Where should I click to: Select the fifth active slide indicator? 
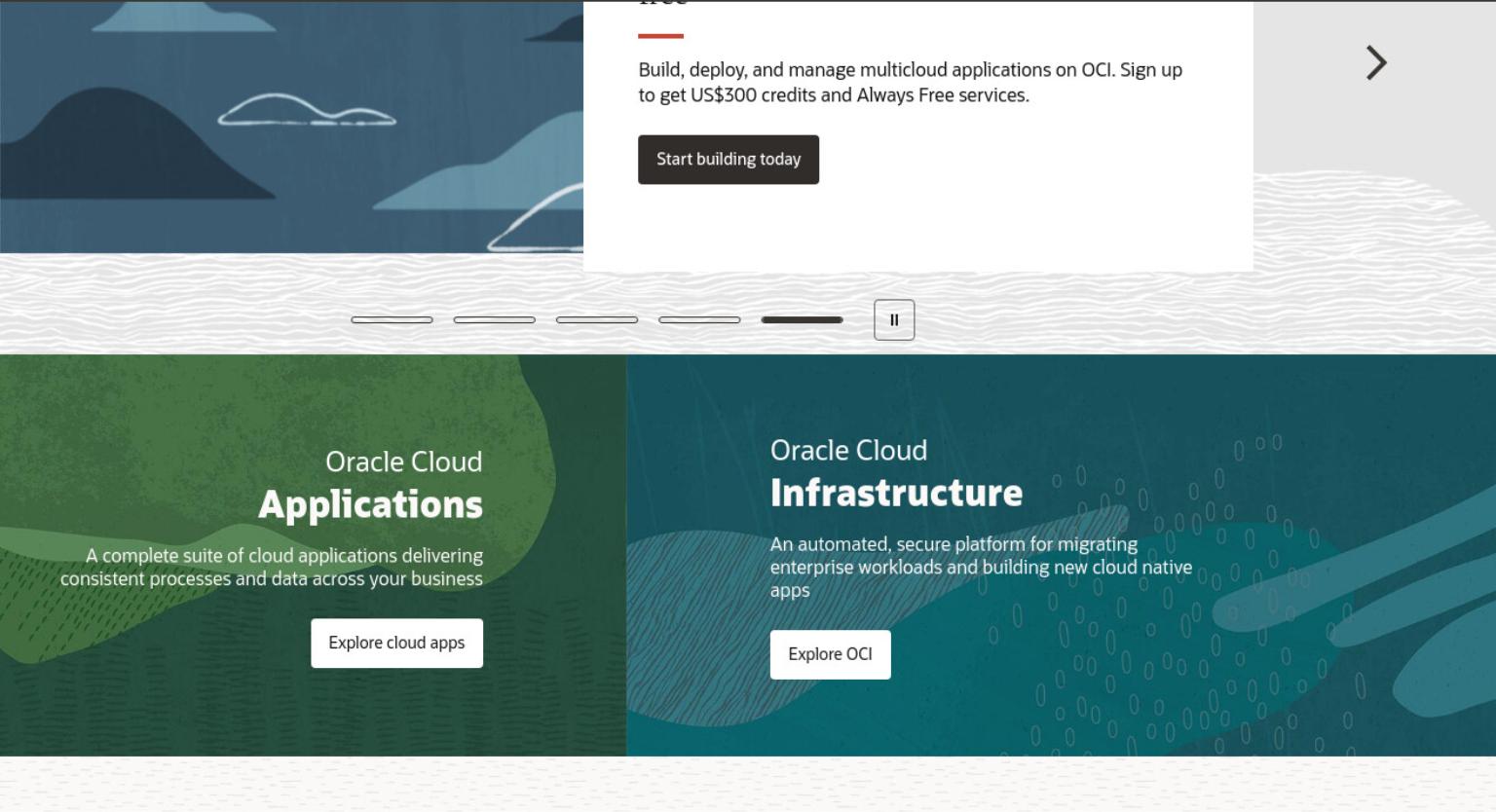coord(803,319)
